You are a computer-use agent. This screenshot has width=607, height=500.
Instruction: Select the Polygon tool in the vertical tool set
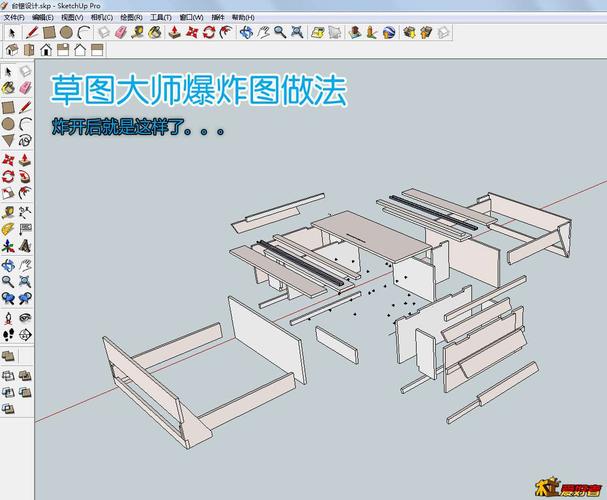[x=8, y=140]
